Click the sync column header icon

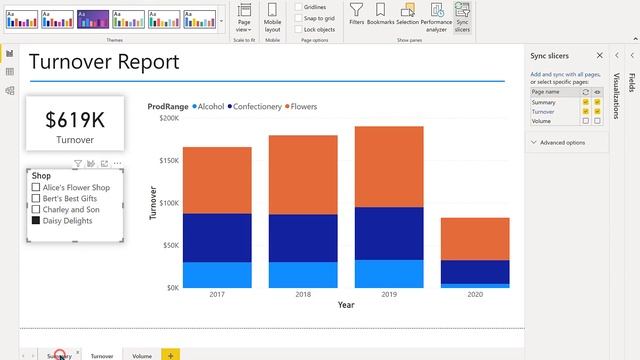click(586, 92)
